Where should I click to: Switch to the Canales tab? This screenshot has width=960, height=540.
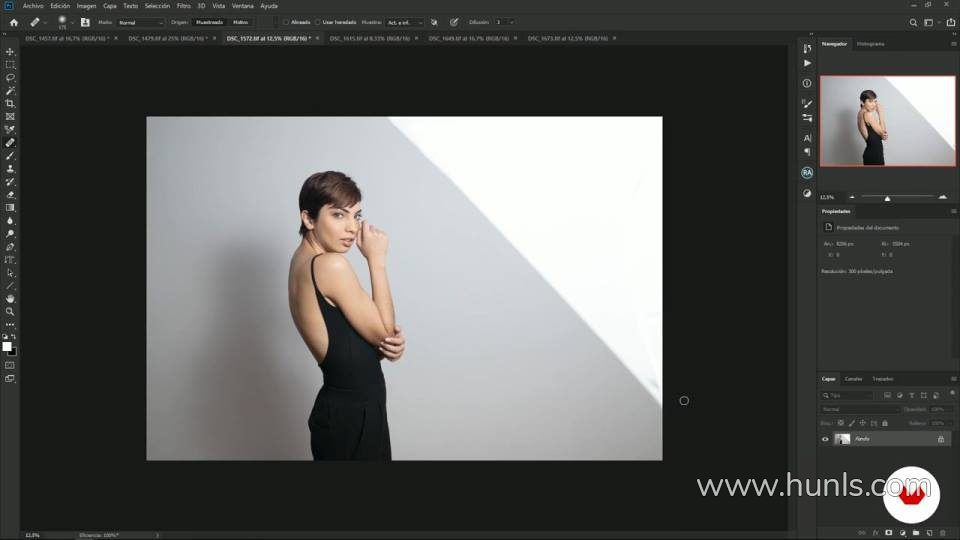coord(853,379)
